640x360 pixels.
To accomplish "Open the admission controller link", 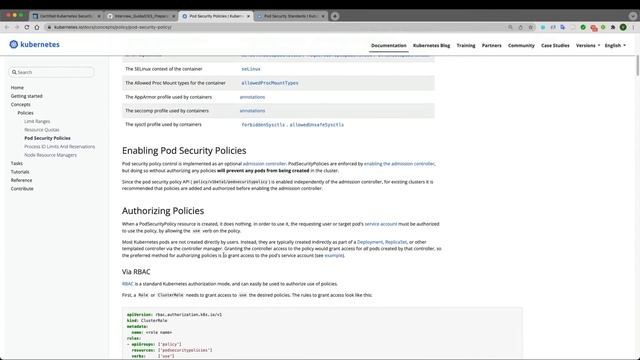I will [264, 164].
